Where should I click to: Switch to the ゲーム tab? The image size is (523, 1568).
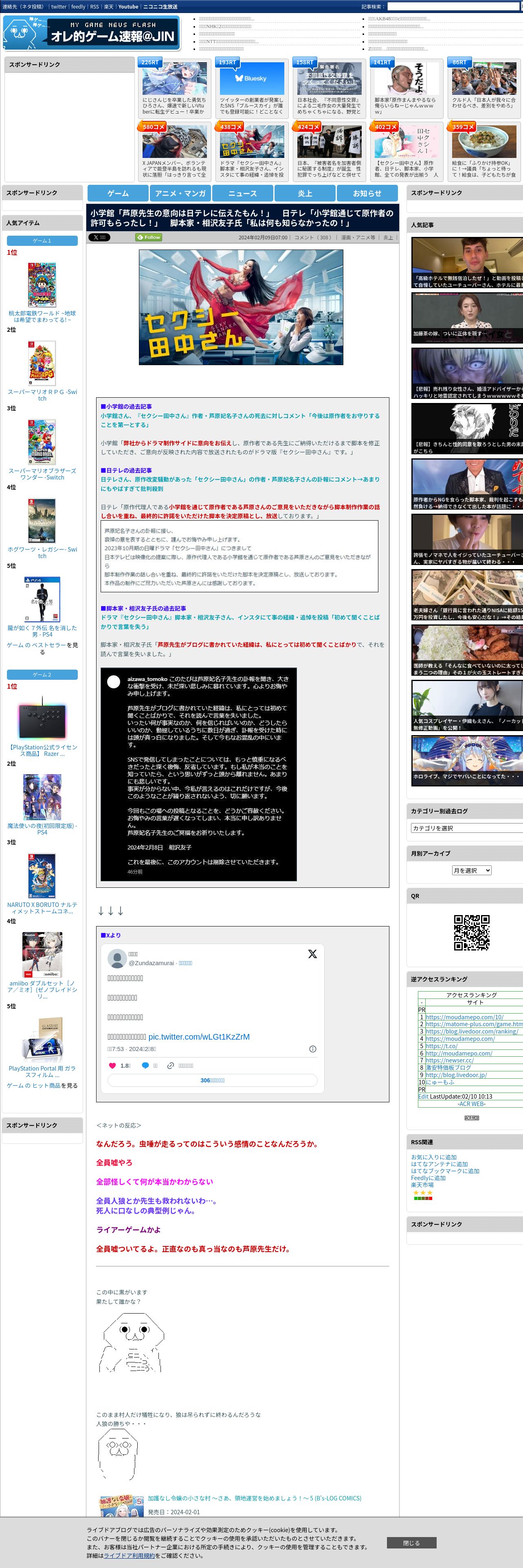point(118,193)
